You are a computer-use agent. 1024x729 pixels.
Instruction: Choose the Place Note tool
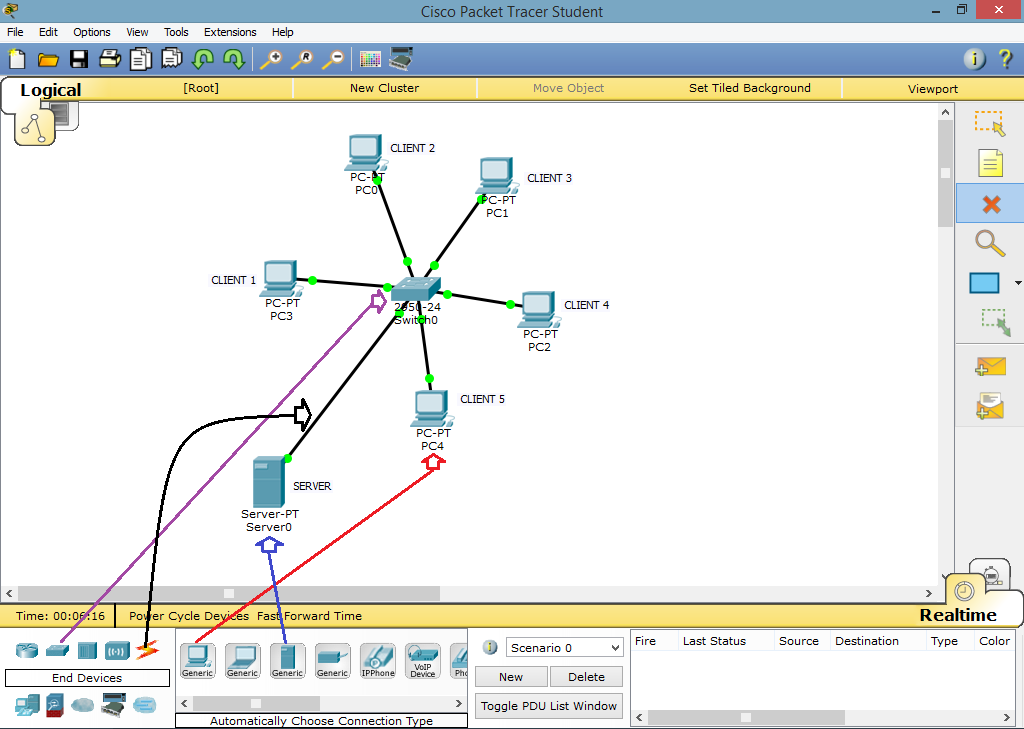click(x=990, y=163)
